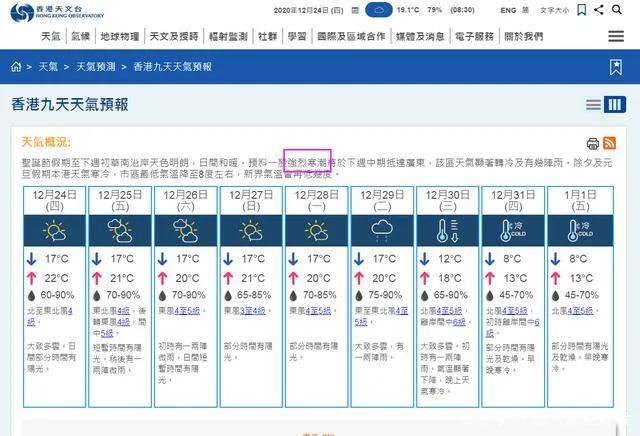Click 8°C minimum temperature under 12月31日
This screenshot has height=436, width=640.
512,259
